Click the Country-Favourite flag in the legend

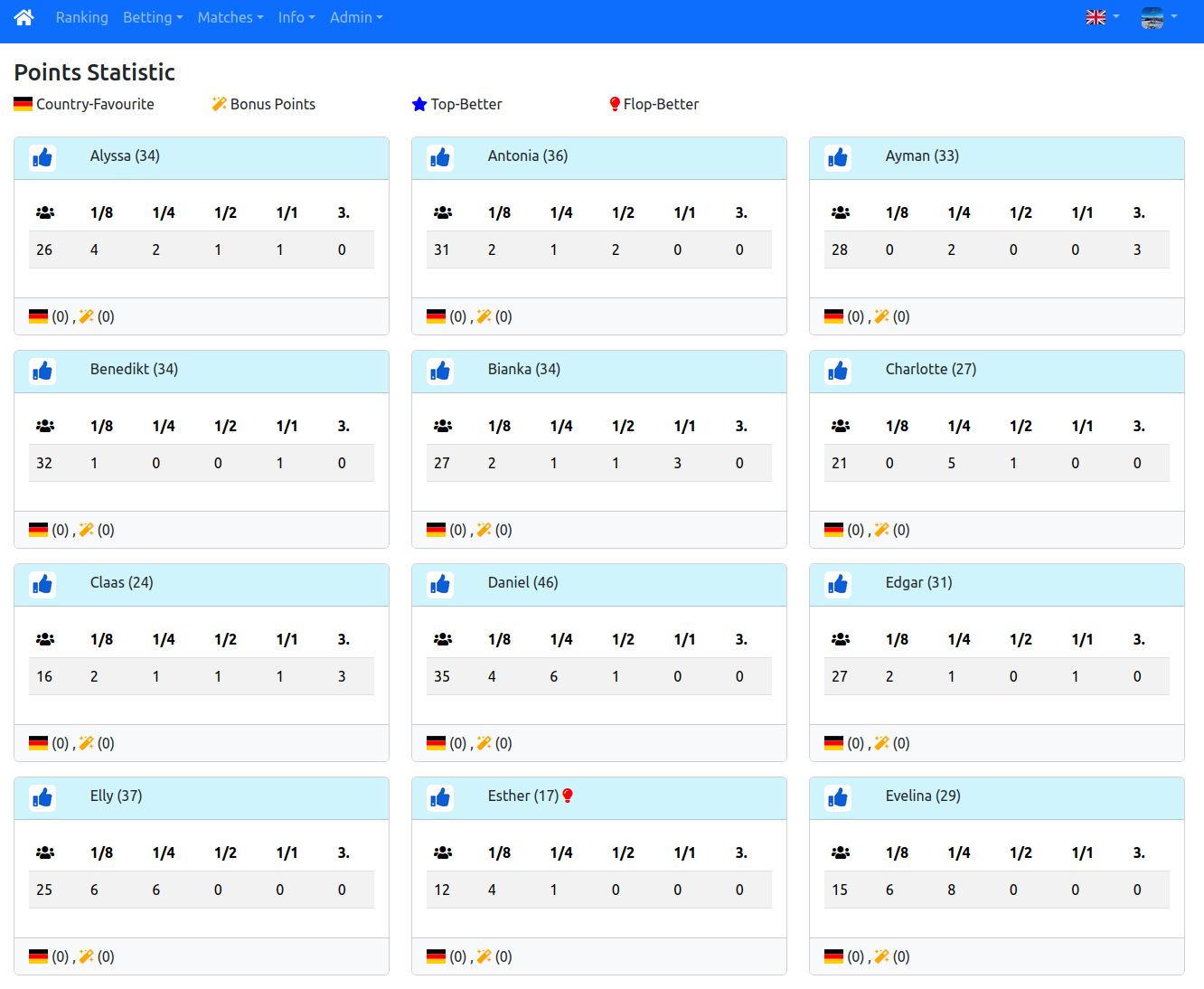[x=24, y=104]
